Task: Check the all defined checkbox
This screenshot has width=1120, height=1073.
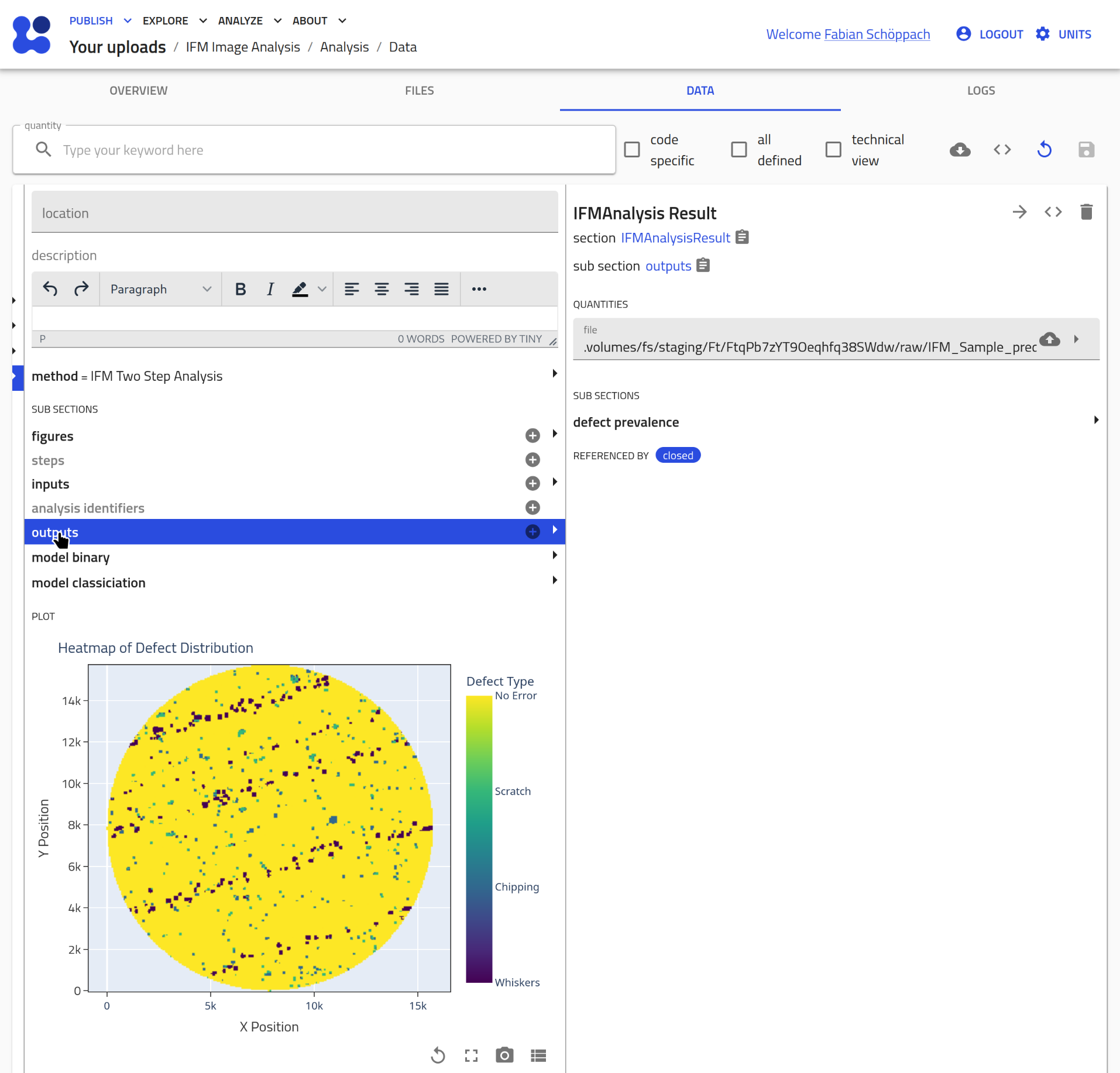Action: pyautogui.click(x=739, y=150)
